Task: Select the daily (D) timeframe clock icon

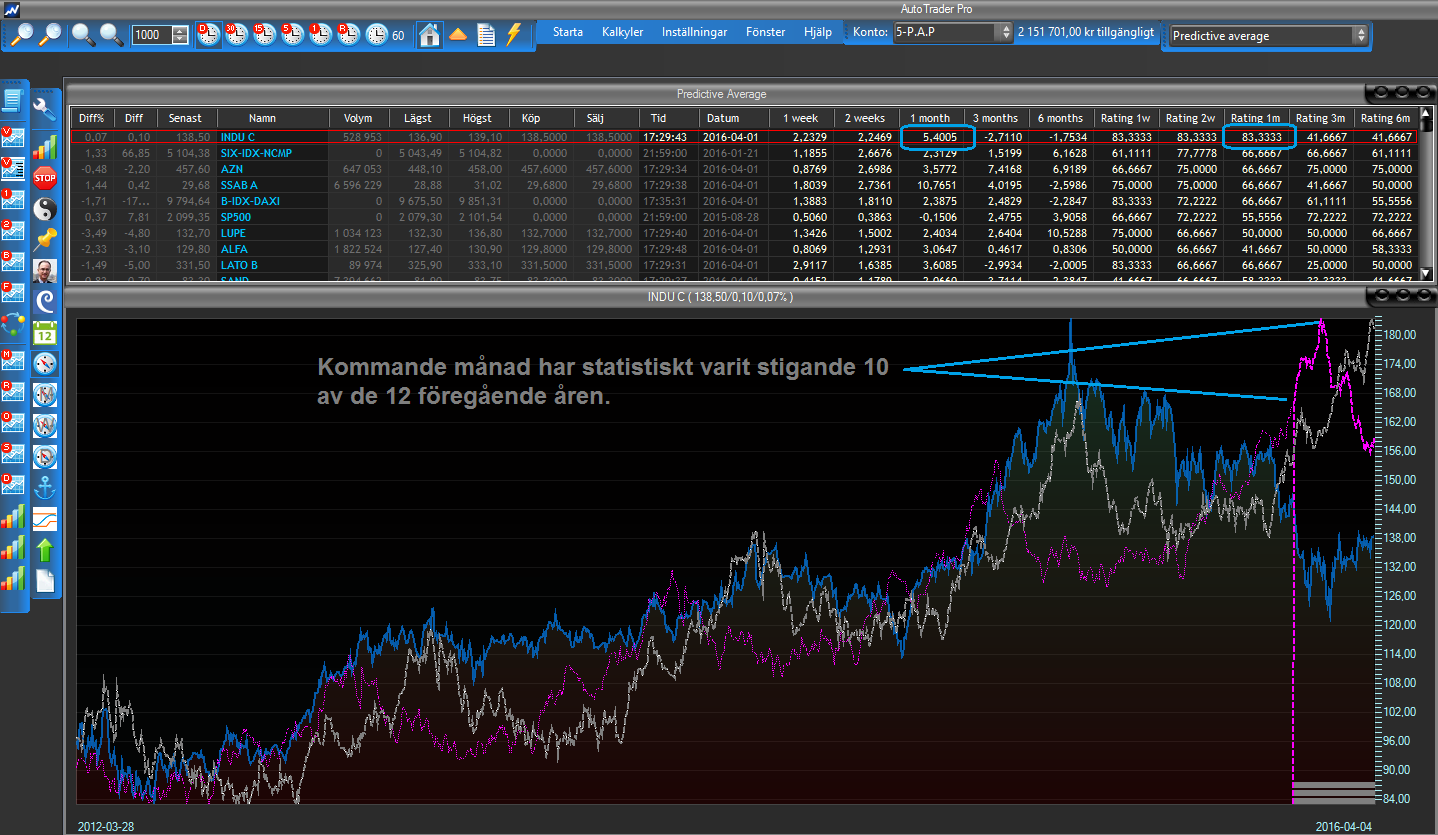Action: tap(208, 34)
